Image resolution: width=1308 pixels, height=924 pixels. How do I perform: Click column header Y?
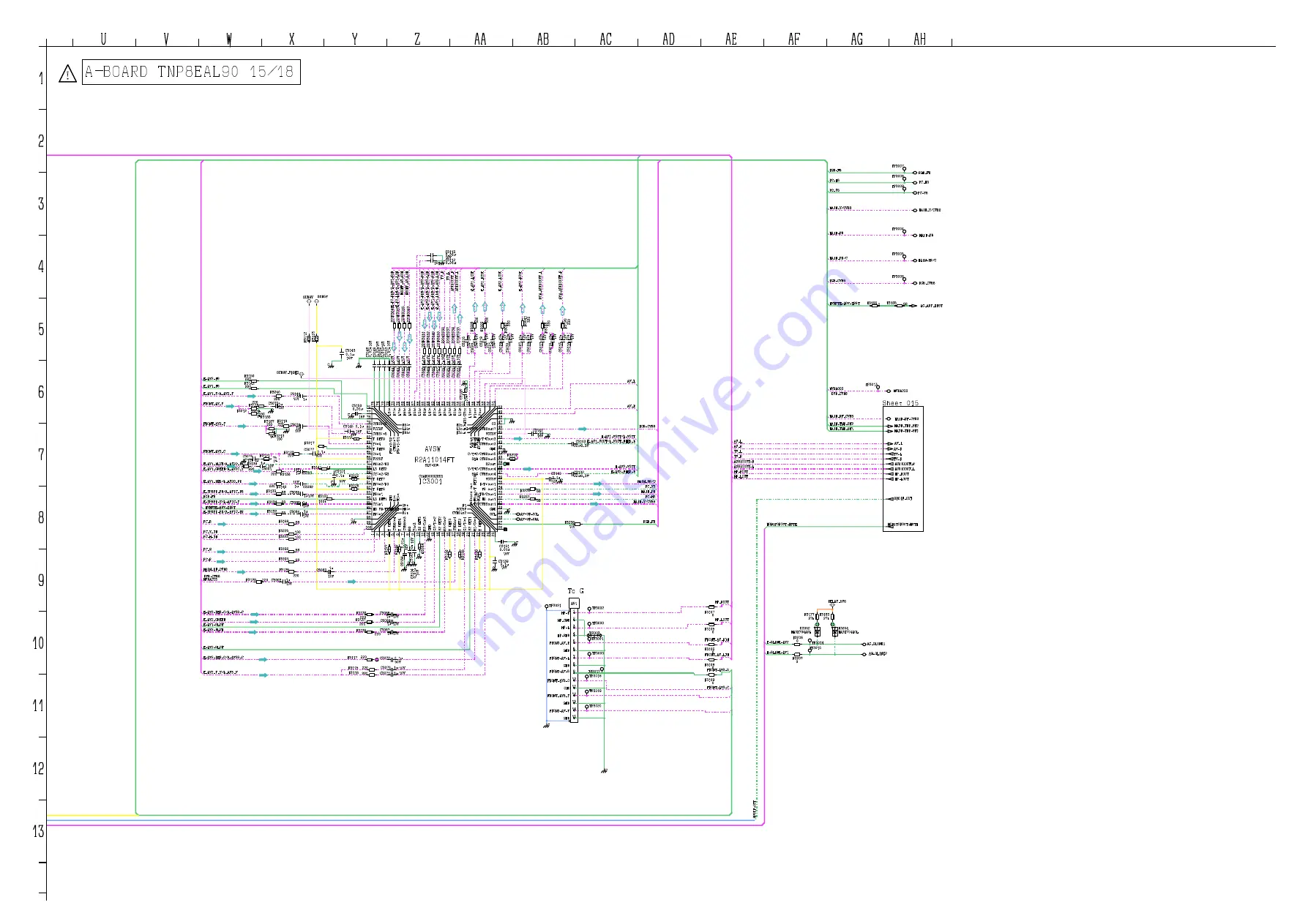pyautogui.click(x=354, y=39)
